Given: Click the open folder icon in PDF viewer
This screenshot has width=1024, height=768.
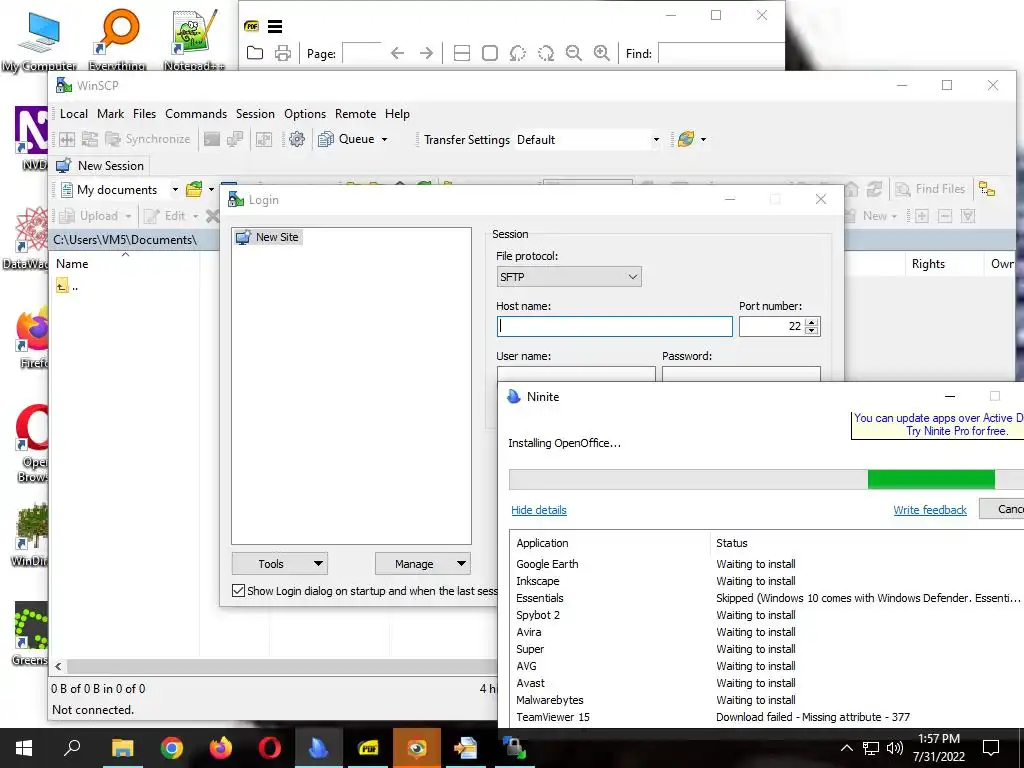Looking at the screenshot, I should pyautogui.click(x=255, y=53).
